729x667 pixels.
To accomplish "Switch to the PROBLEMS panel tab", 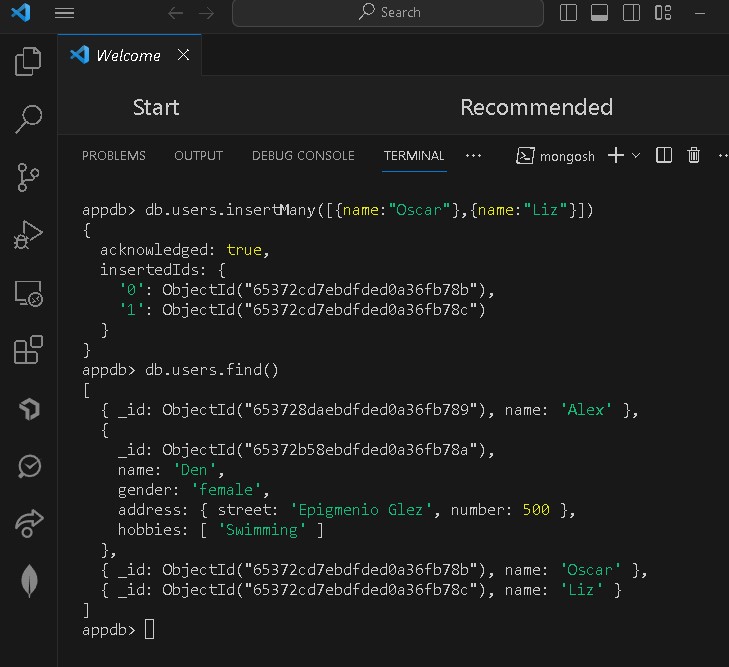I will pos(113,155).
